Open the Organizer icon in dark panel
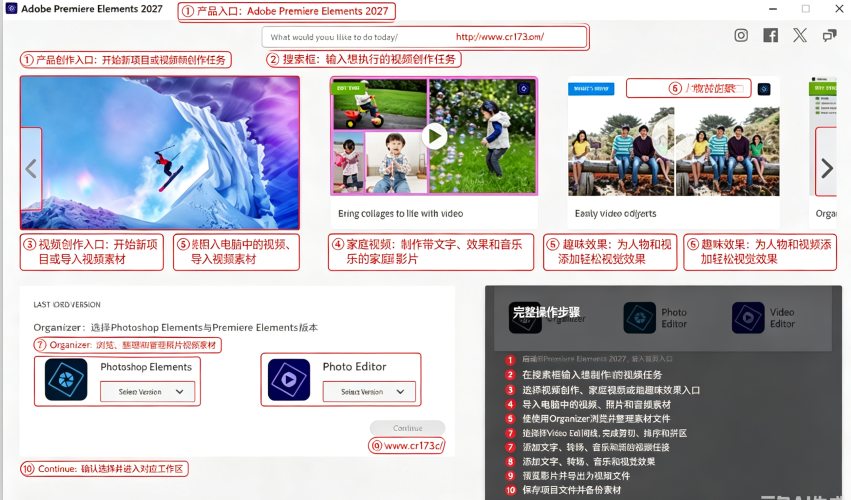 tap(525, 318)
